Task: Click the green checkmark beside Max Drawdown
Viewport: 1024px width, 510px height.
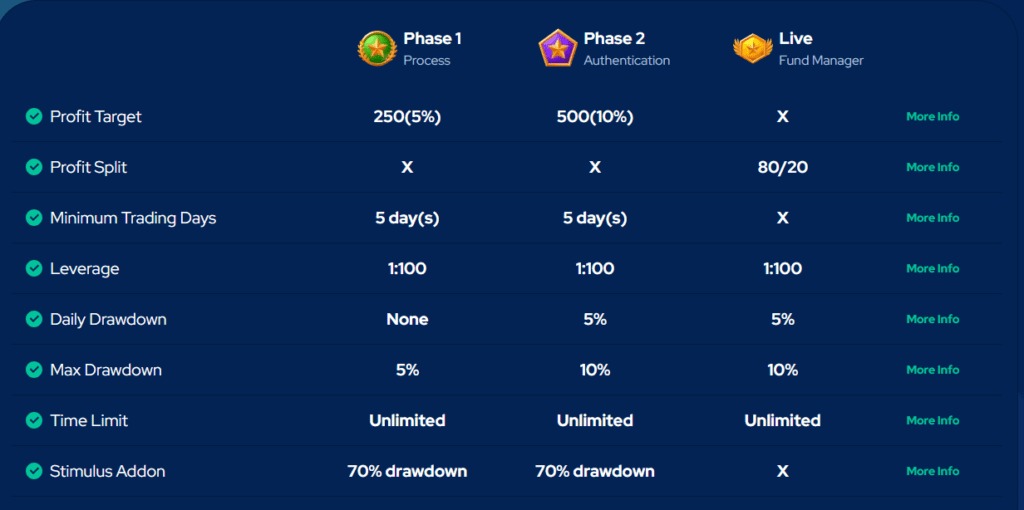Action: coord(34,370)
